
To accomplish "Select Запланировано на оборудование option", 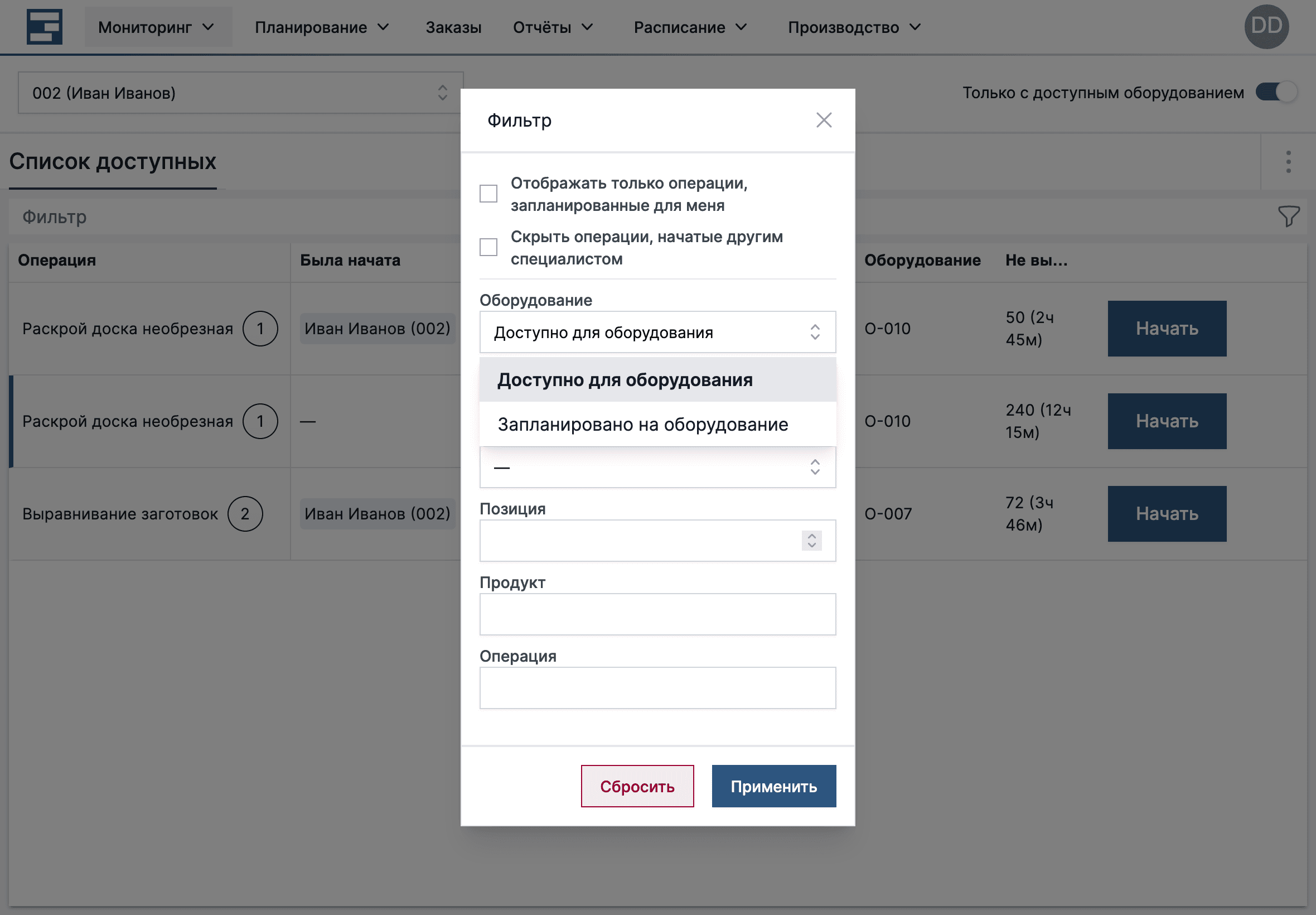I will (x=643, y=424).
